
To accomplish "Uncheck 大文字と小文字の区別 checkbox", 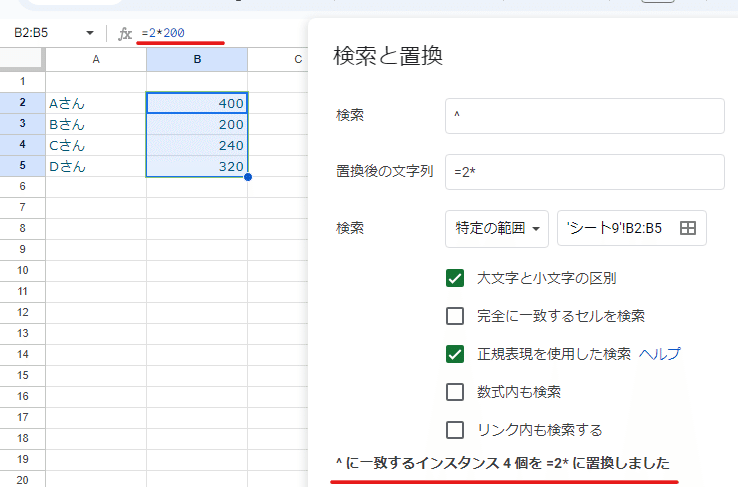I will coord(455,278).
